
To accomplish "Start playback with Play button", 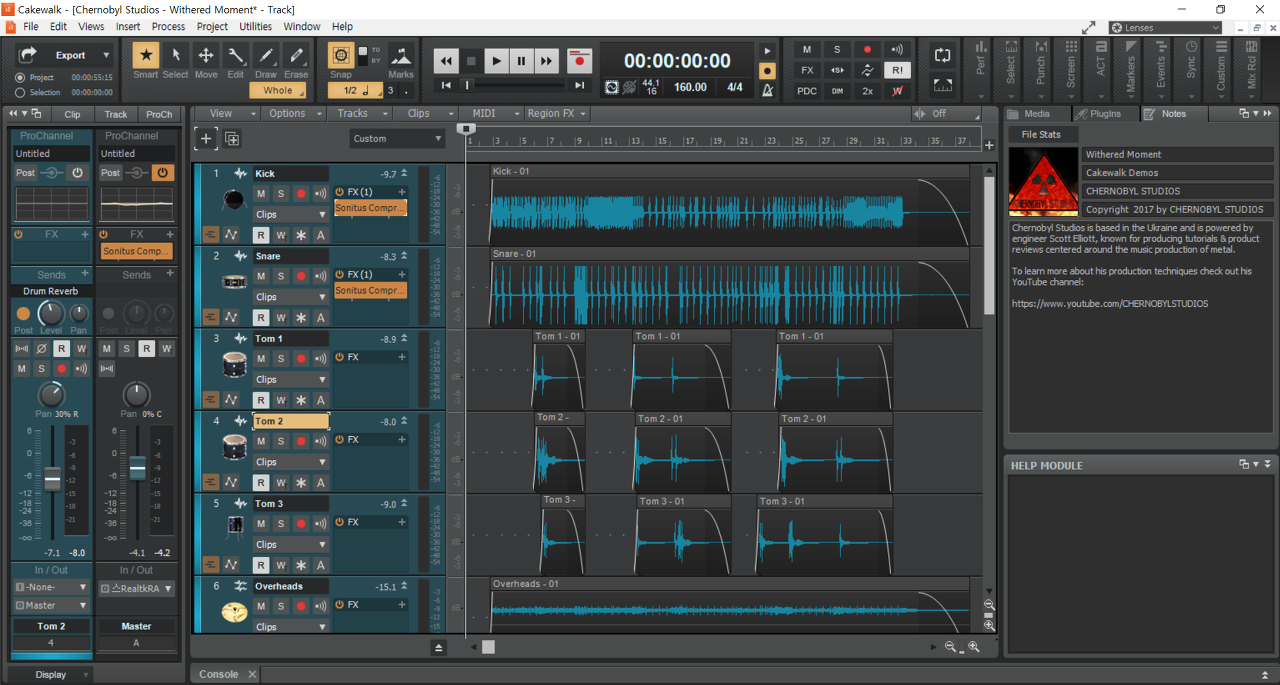I will pos(496,61).
